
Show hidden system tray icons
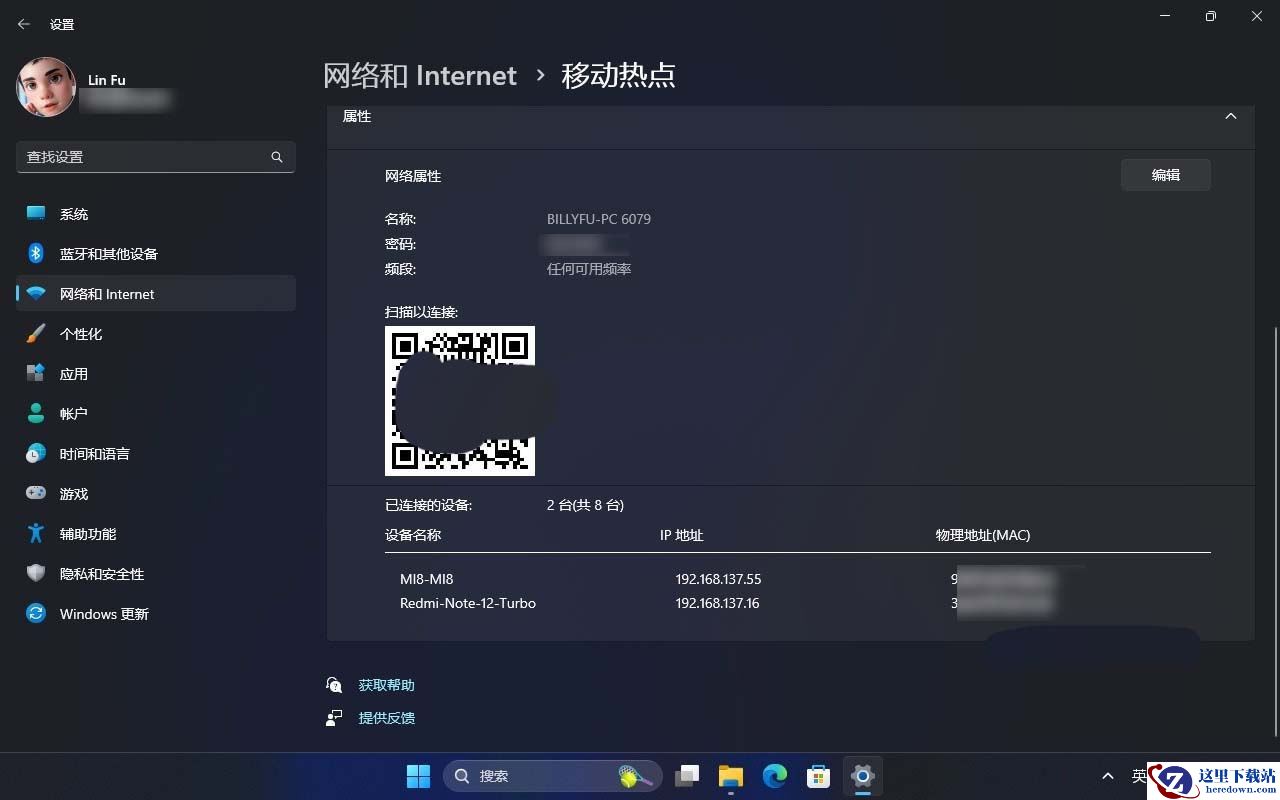tap(1107, 776)
